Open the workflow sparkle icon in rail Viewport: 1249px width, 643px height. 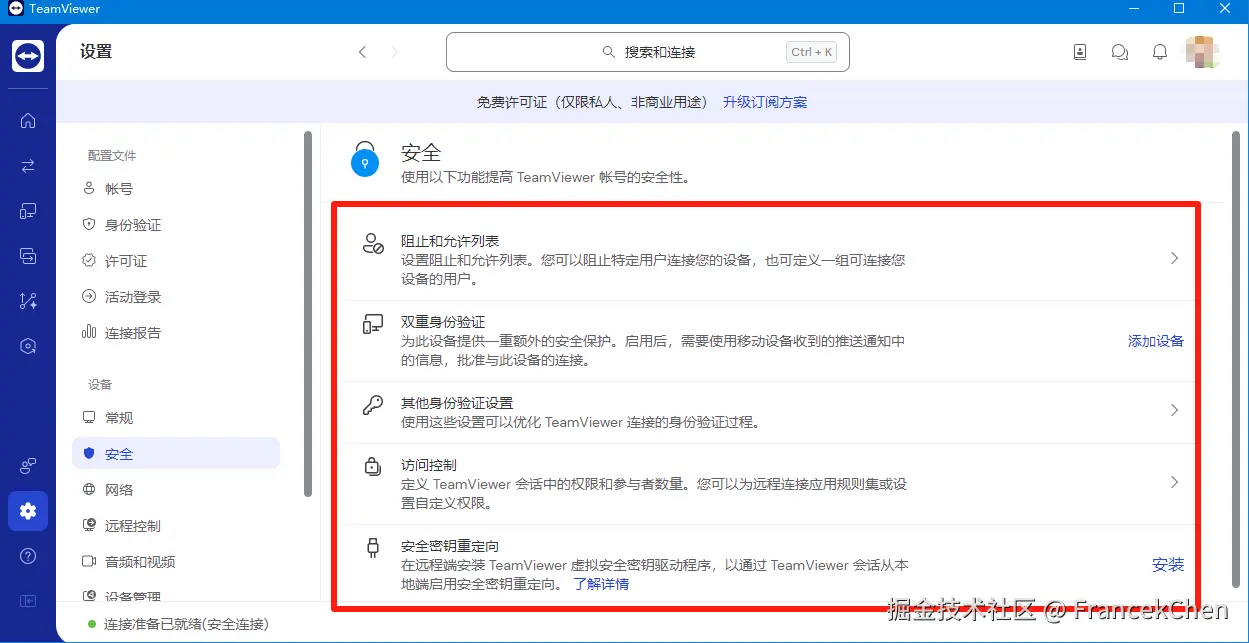[x=28, y=301]
